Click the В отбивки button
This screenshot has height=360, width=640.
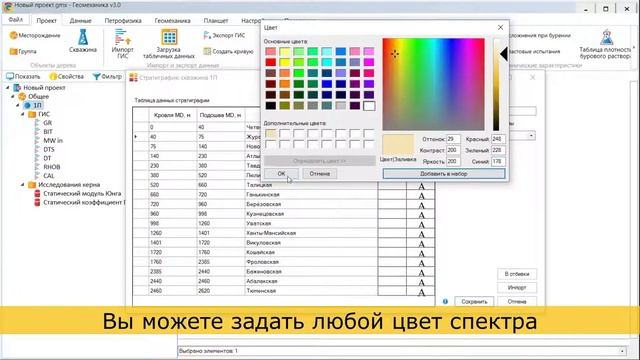[517, 274]
